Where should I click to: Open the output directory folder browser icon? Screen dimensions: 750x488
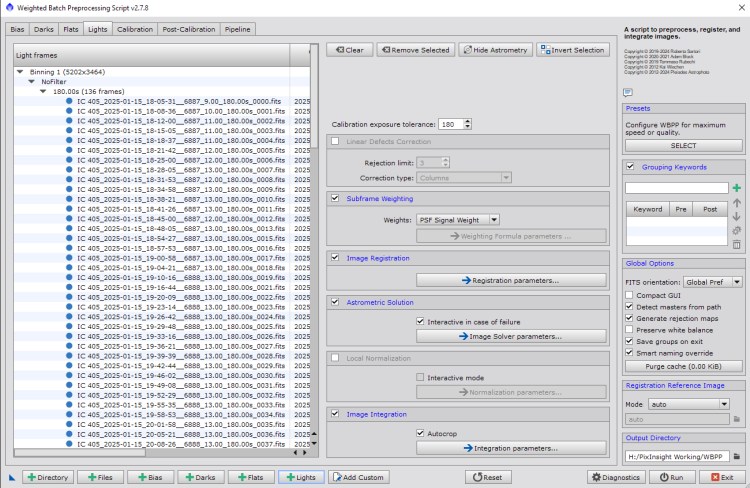[736, 456]
